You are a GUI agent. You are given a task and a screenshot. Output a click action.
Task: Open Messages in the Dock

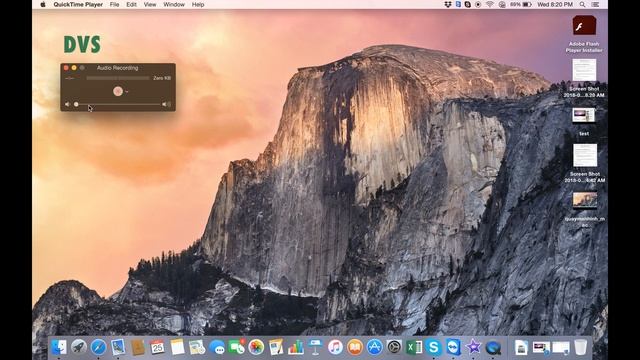tap(217, 347)
